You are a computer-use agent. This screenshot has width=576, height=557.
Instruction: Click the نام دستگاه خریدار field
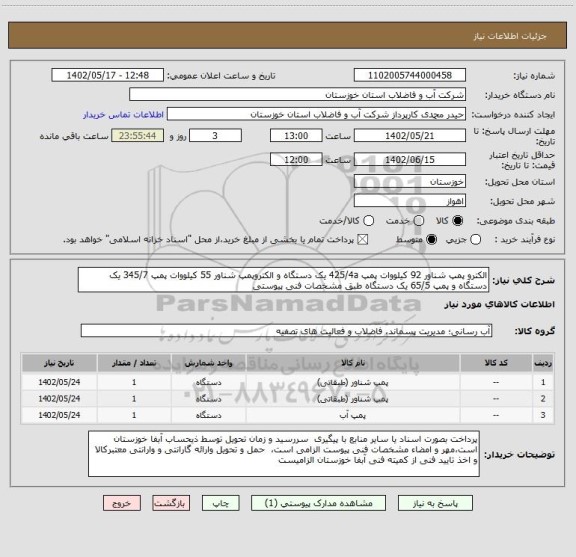click(x=298, y=95)
